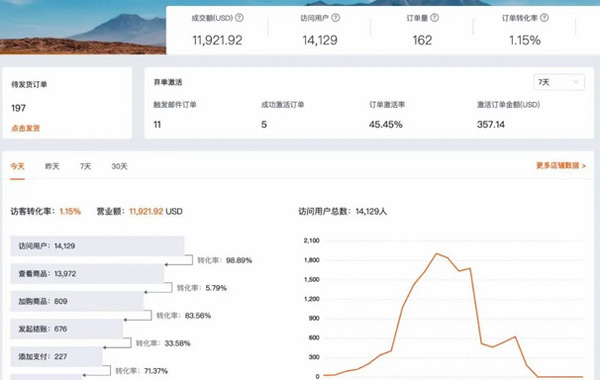Screen dimensions: 600x380
Task: Click 转化率 71.37% label
Action: (142, 371)
